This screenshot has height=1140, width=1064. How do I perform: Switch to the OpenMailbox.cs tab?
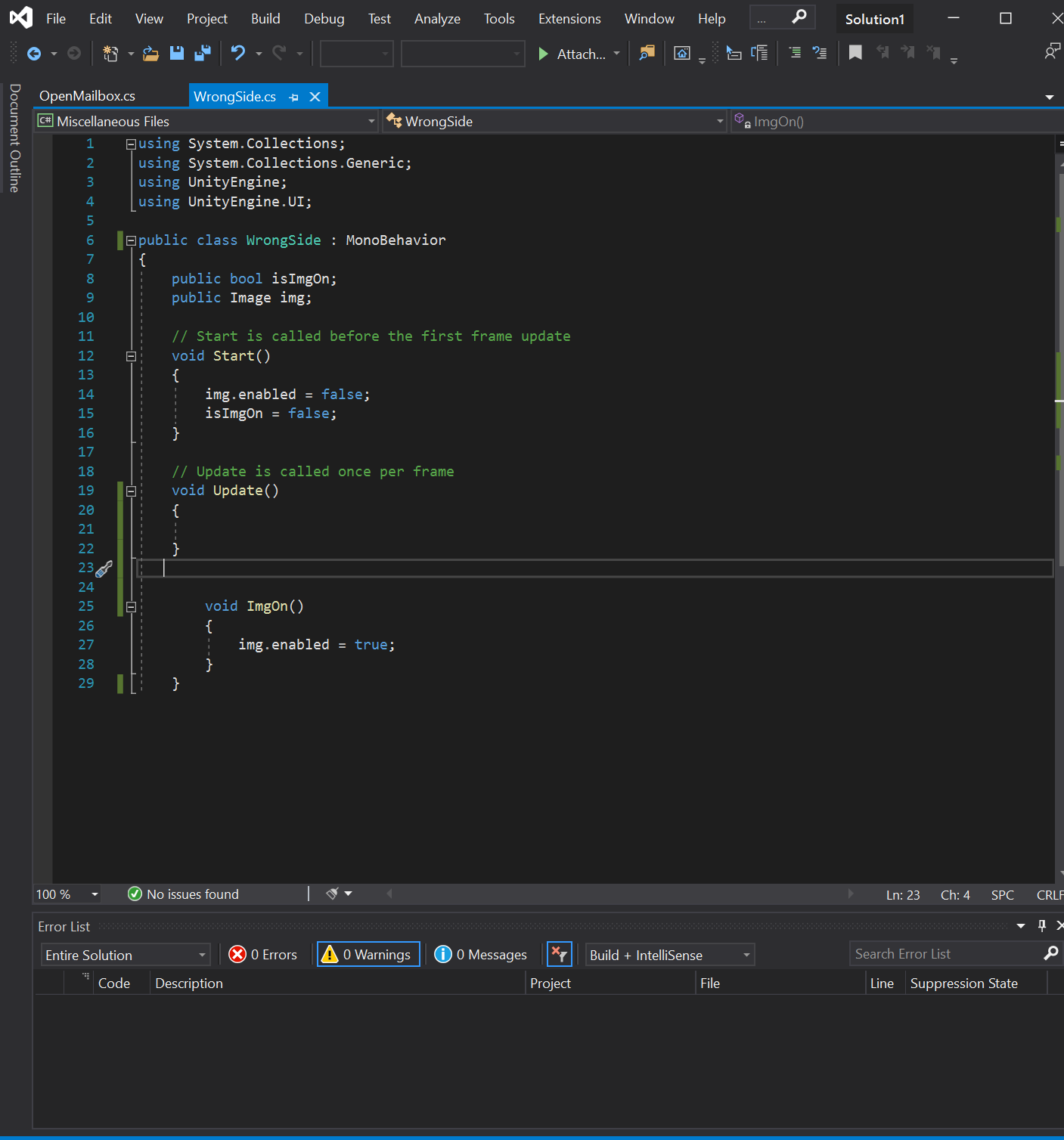pos(88,96)
